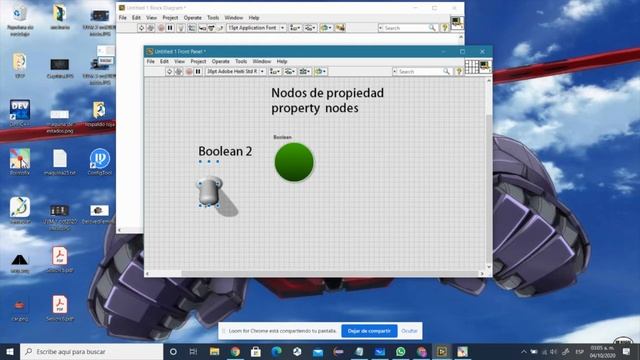Image resolution: width=640 pixels, height=360 pixels.
Task: Click Run Continuously in Front Panel toolbar
Action: click(179, 71)
